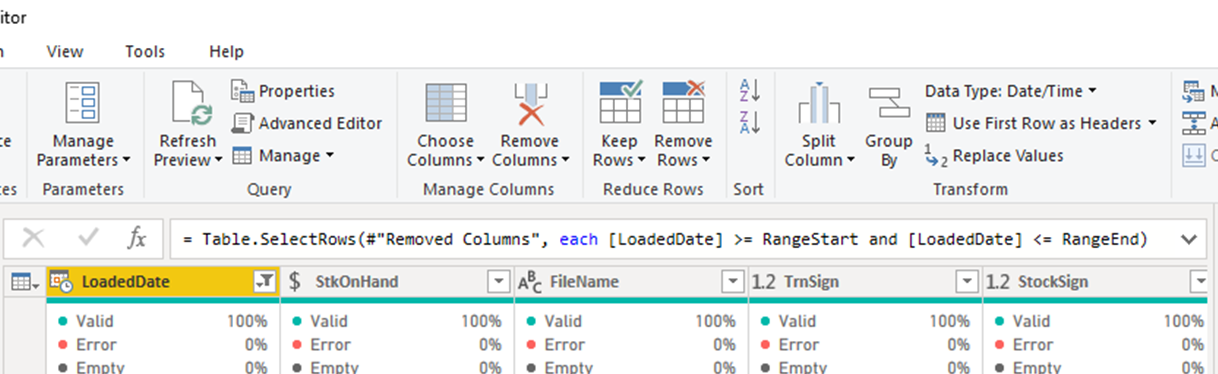Viewport: 1218px width, 374px height.
Task: Click Replace Values
Action: (994, 155)
